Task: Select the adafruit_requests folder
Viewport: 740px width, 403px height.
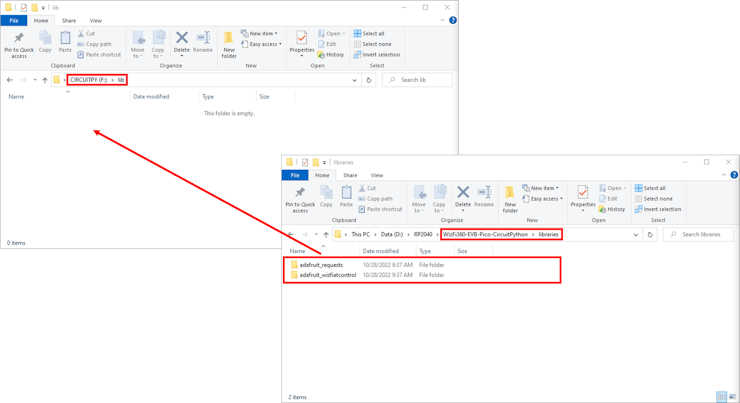Action: point(321,265)
